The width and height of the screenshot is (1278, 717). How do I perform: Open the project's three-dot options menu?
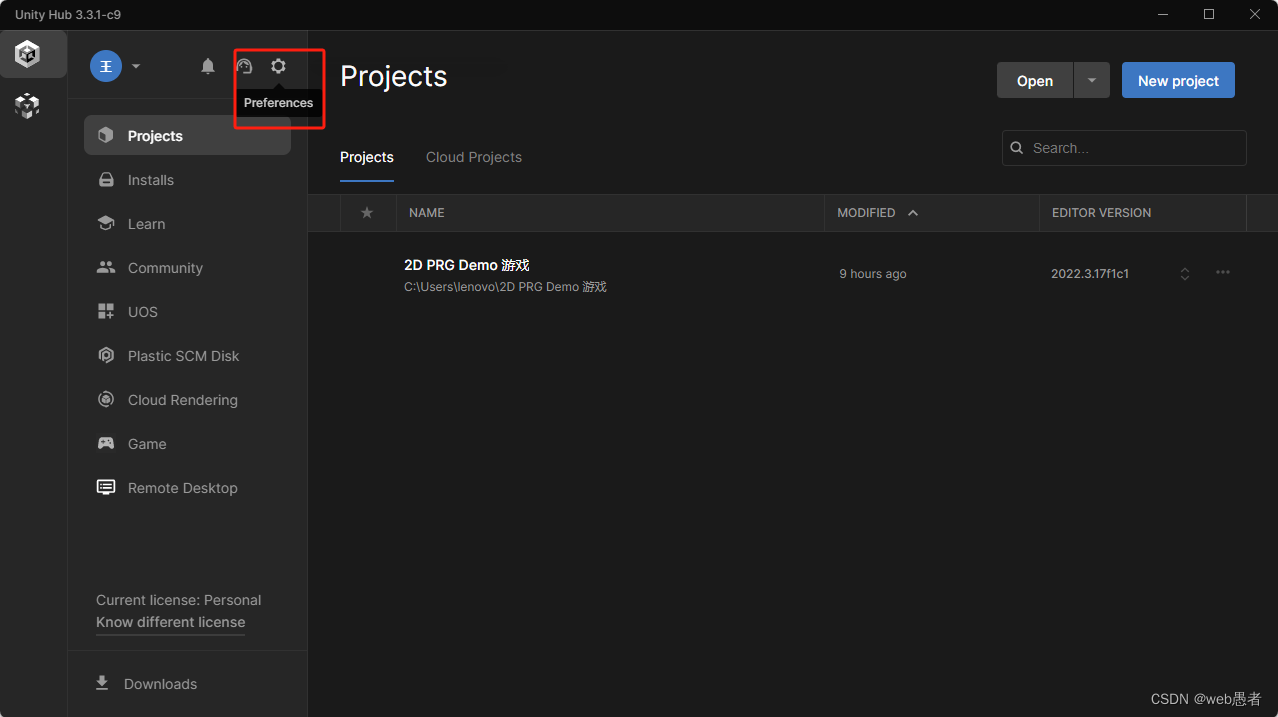(x=1222, y=272)
